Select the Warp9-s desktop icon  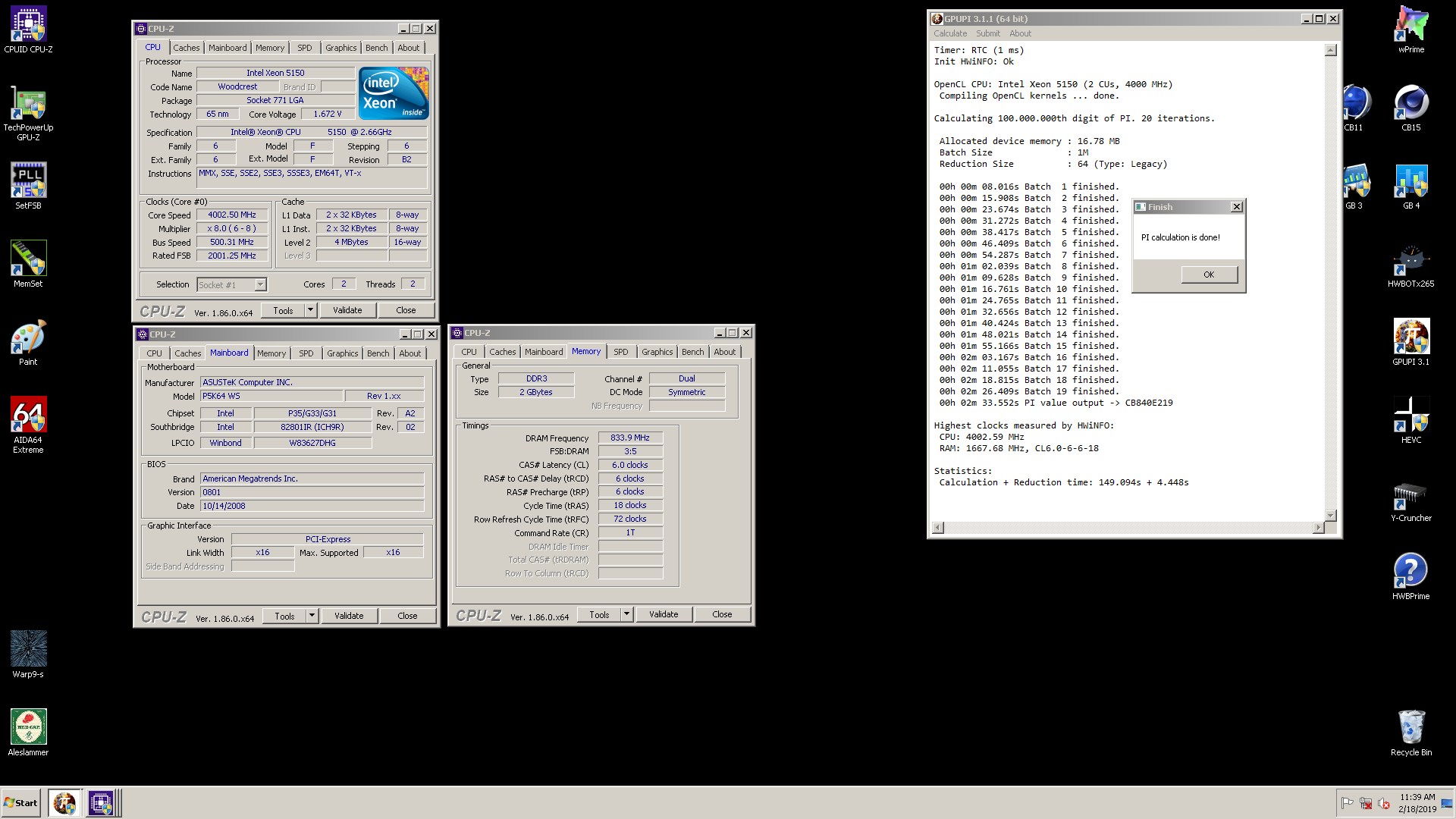pos(28,654)
